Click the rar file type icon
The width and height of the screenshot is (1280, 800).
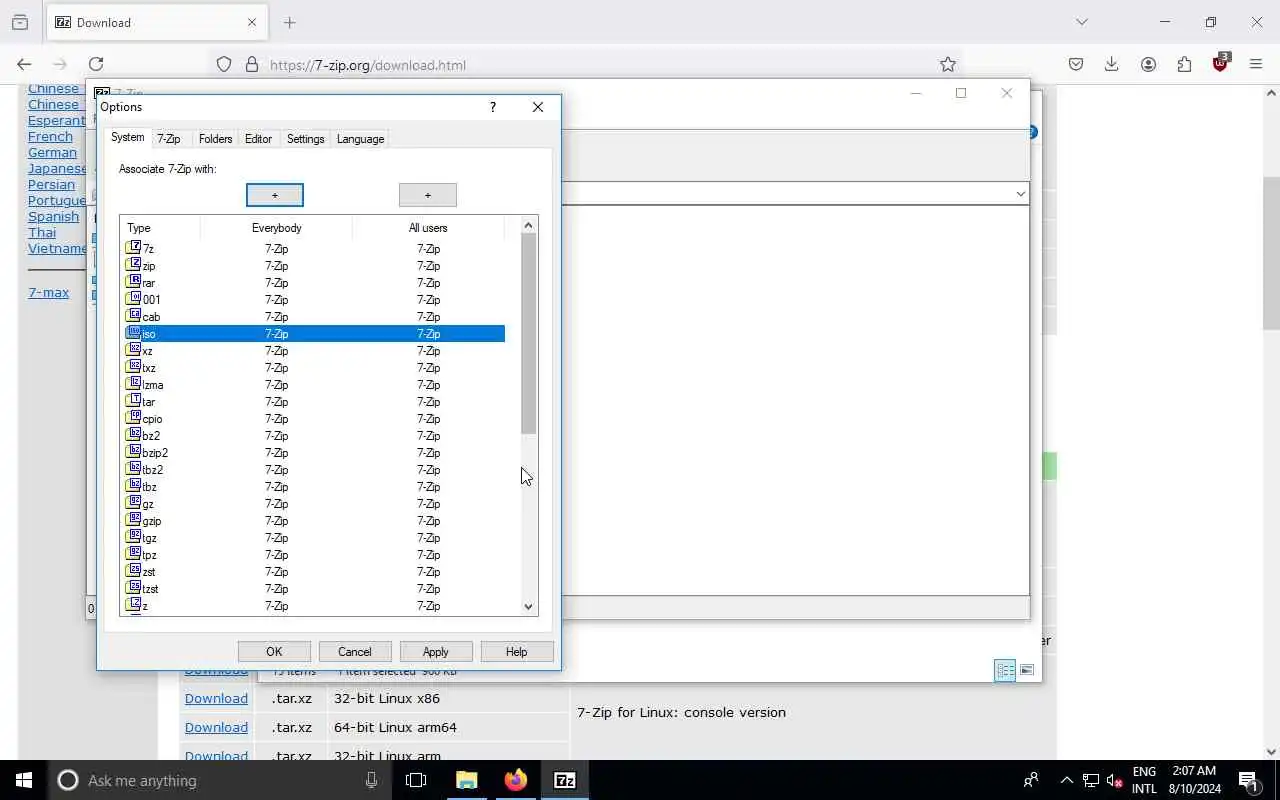(x=134, y=282)
